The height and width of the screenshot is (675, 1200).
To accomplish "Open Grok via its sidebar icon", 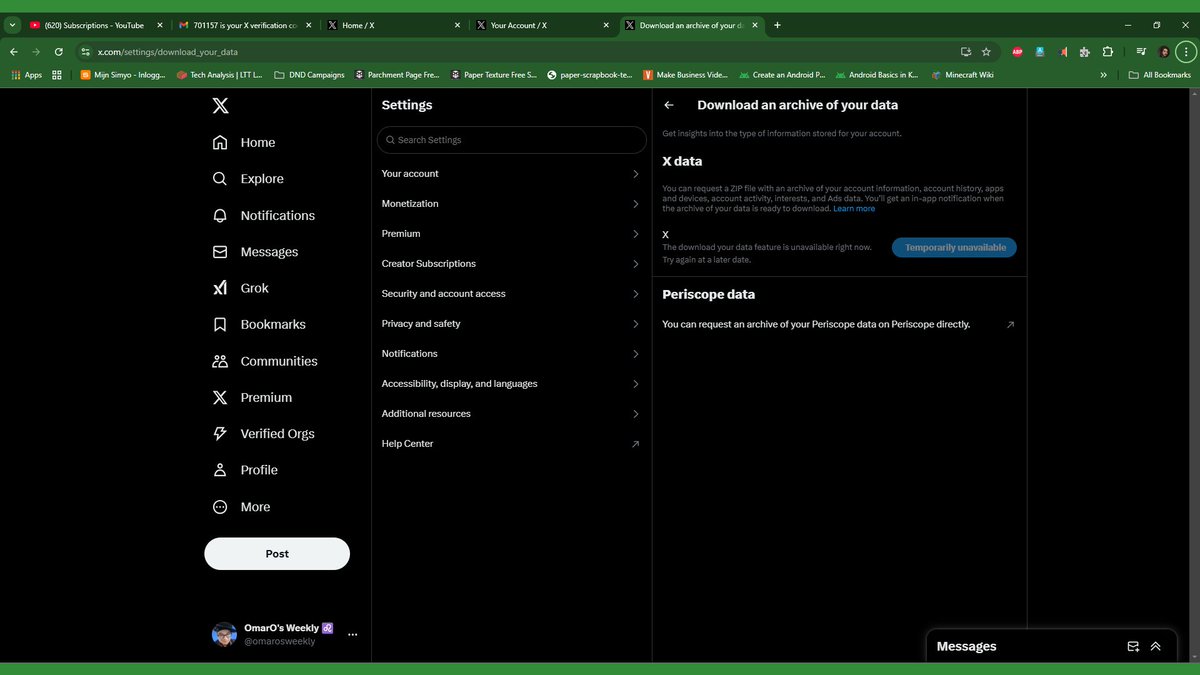I will tap(220, 288).
